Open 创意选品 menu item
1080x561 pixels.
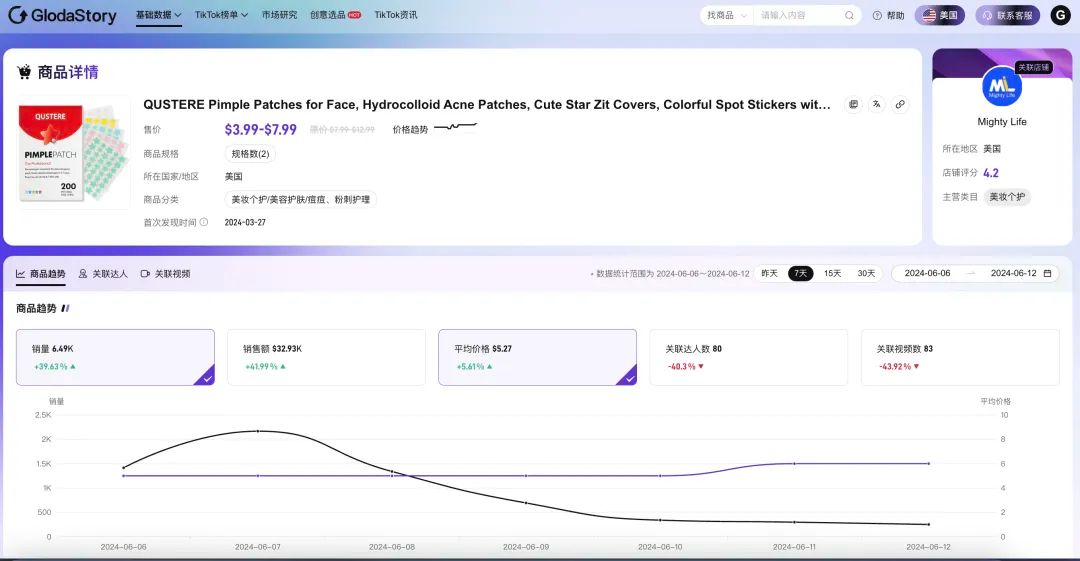tap(335, 14)
